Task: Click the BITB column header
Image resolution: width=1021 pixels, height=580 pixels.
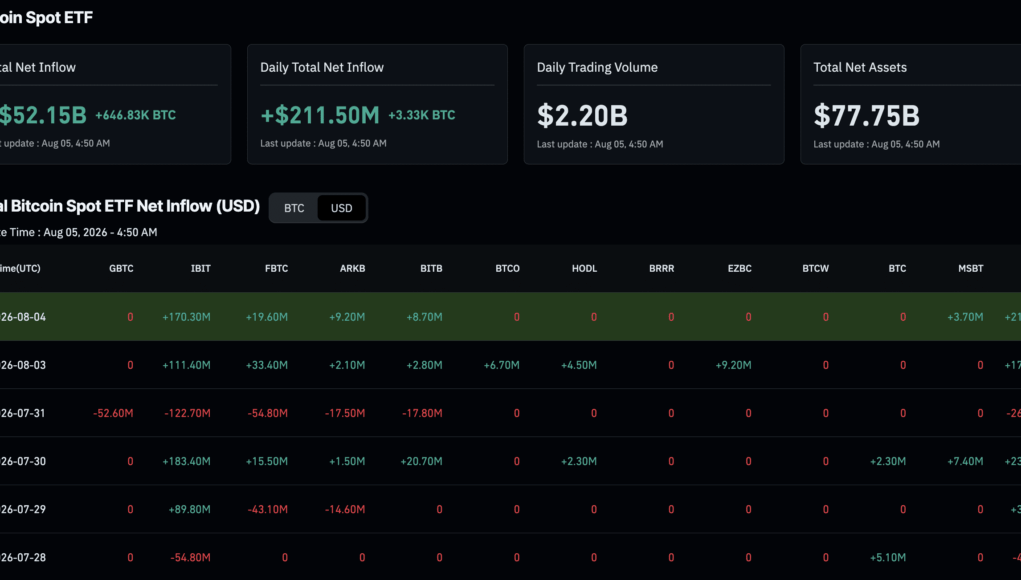Action: click(431, 268)
